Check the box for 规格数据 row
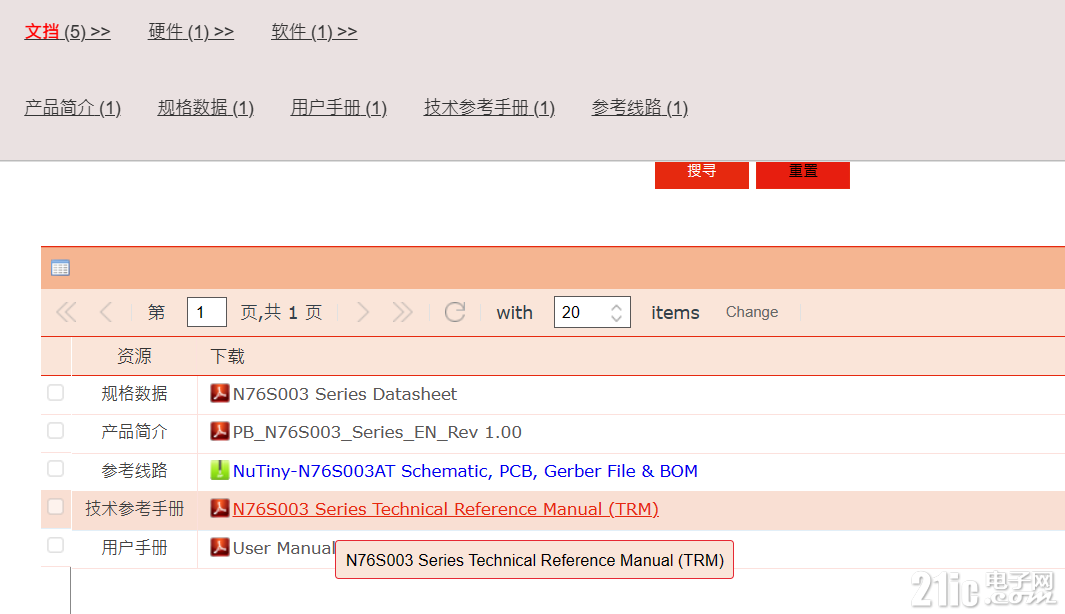Screen dimensions: 1065x614 (56, 393)
